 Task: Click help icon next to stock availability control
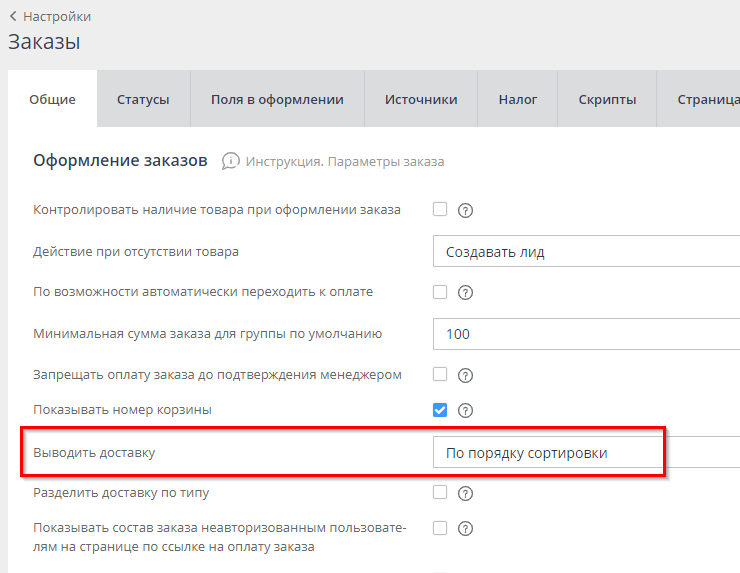point(464,211)
